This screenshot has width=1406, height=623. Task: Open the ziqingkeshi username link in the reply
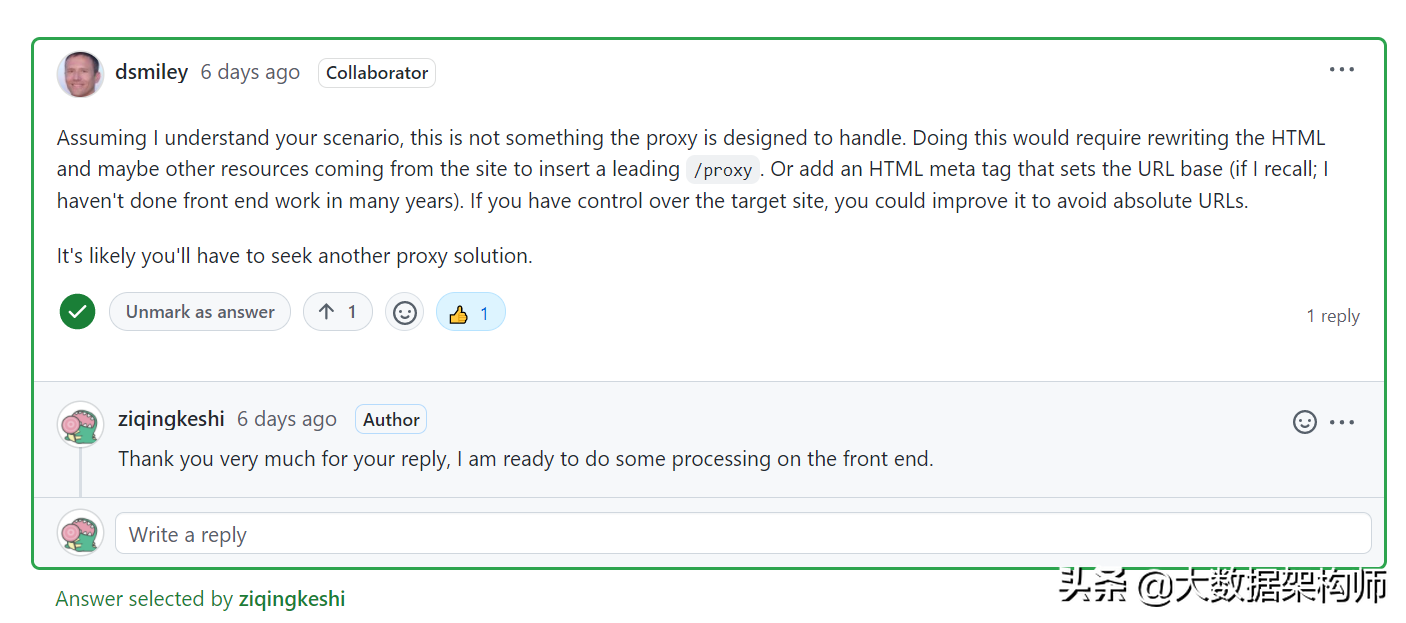[171, 419]
